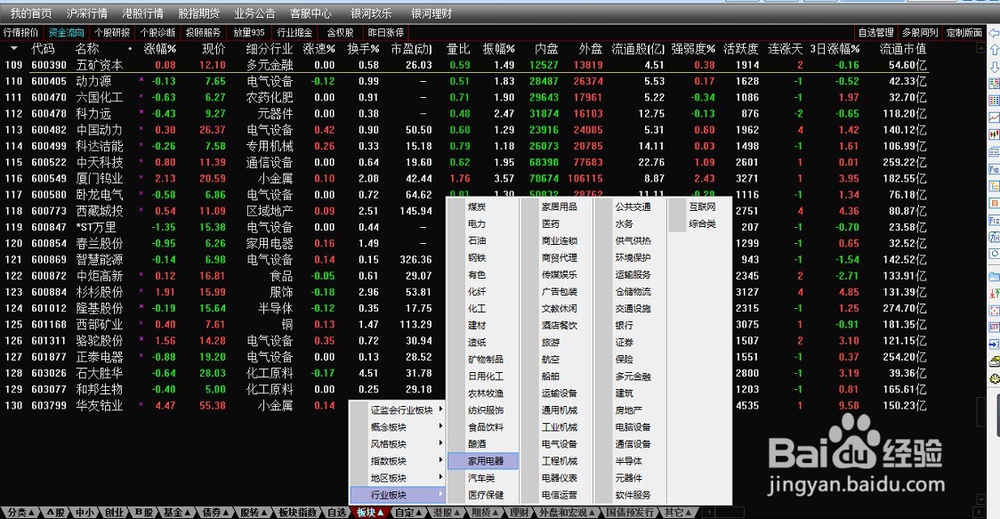Choose 电气设备 from the industry menu
The image size is (1000, 519).
pos(559,444)
